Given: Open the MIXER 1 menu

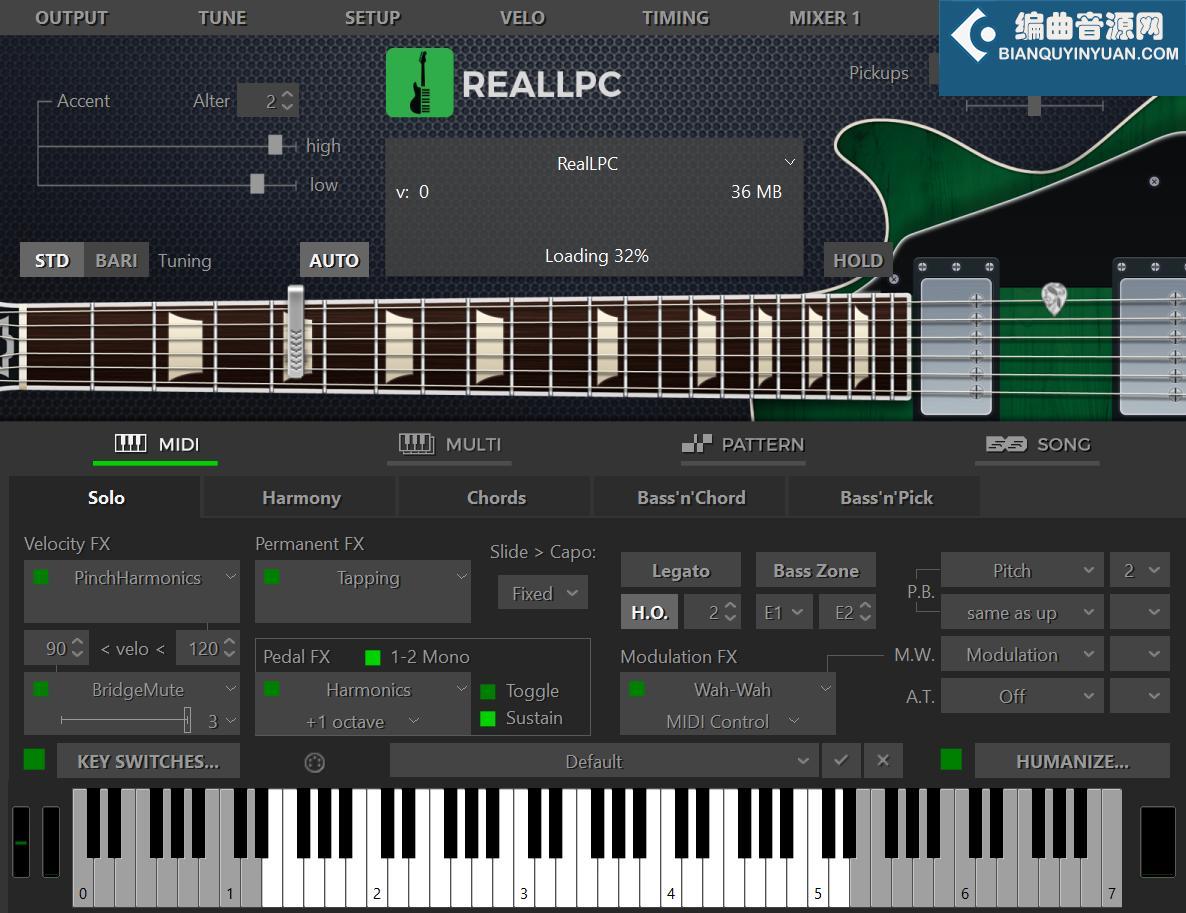Looking at the screenshot, I should (824, 17).
